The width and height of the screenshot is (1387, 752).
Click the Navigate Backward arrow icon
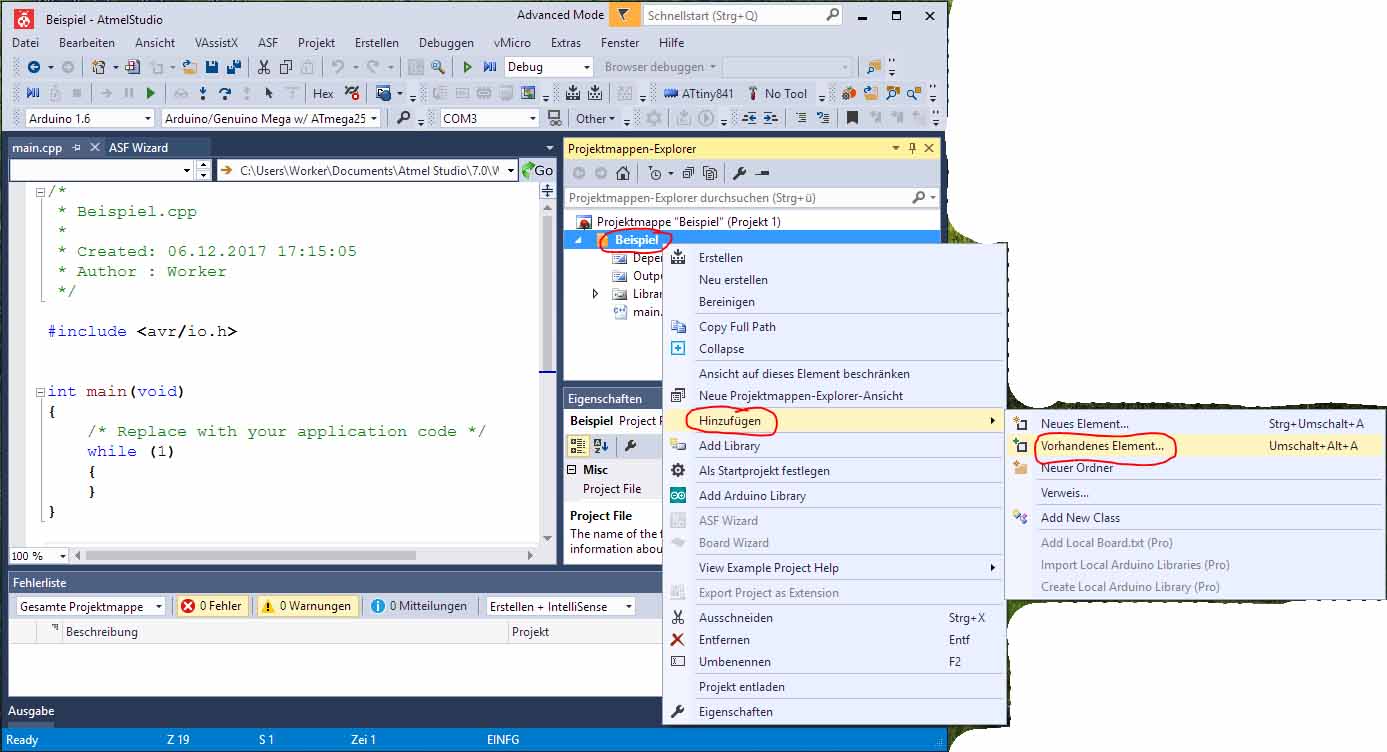tap(34, 67)
